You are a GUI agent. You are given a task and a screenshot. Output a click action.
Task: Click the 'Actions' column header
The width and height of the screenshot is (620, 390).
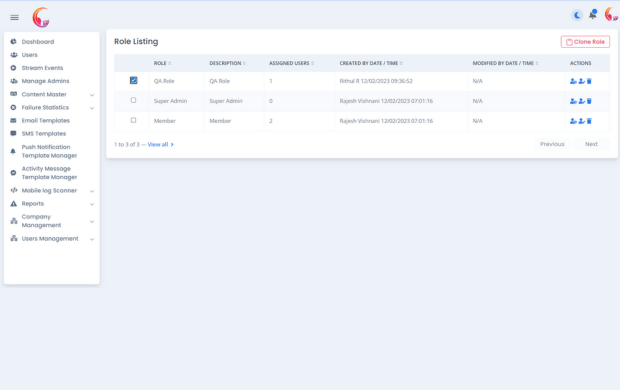click(x=580, y=63)
